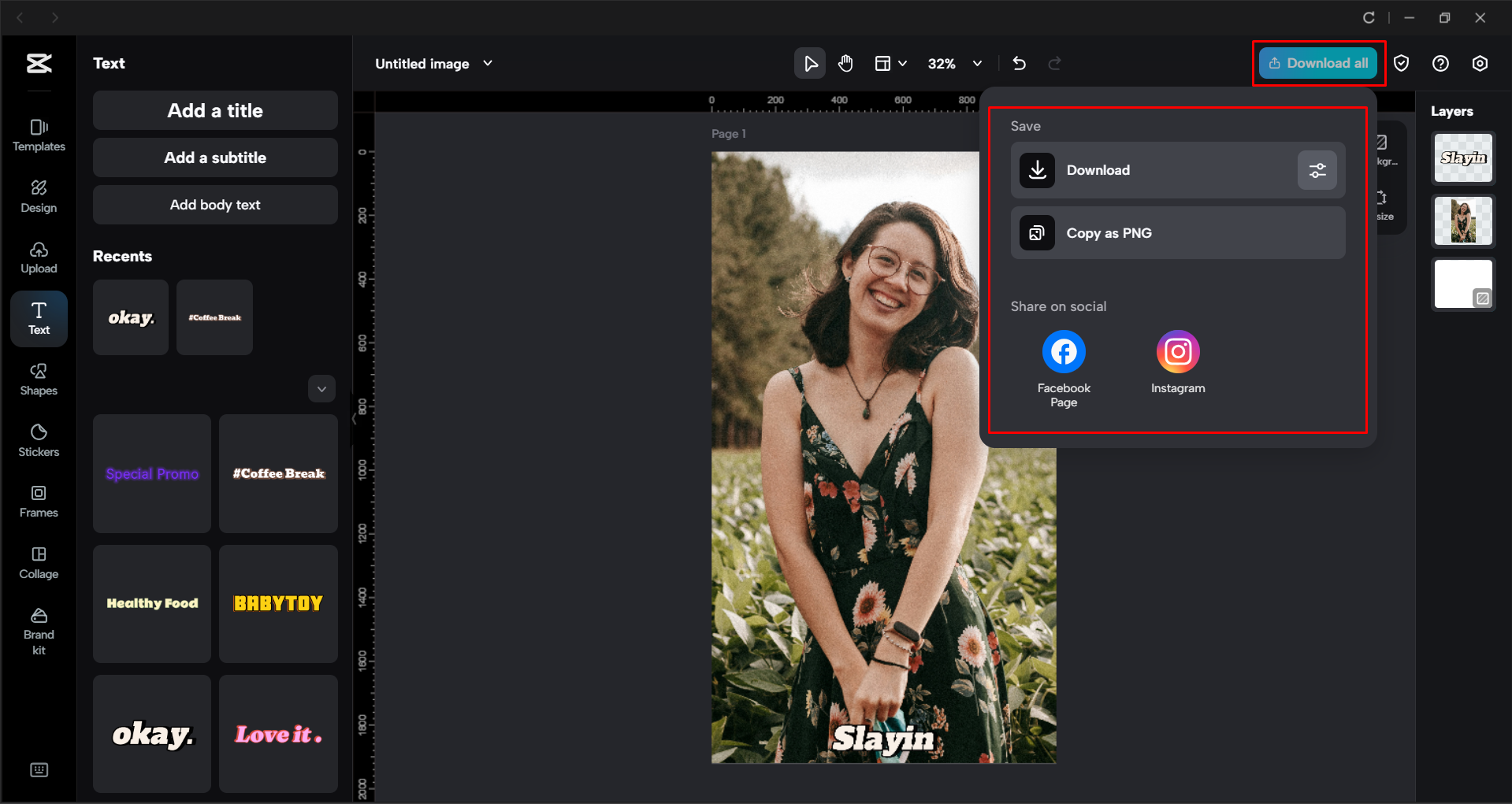Expand more recent text styles
Screen dimensions: 1512x804
321,388
